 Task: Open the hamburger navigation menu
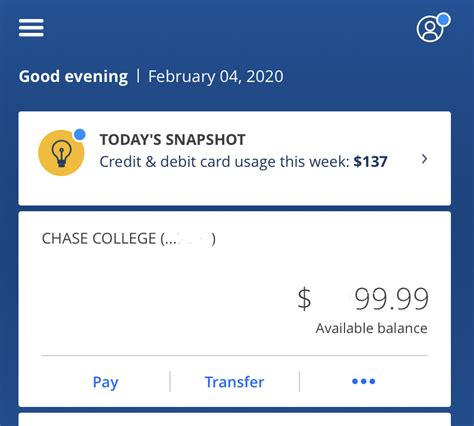(31, 28)
